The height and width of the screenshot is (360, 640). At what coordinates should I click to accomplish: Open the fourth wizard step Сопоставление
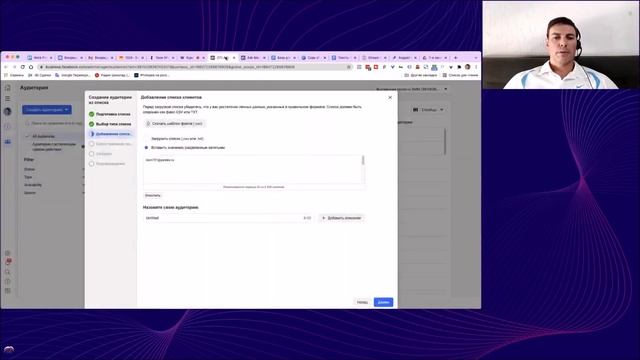click(110, 144)
